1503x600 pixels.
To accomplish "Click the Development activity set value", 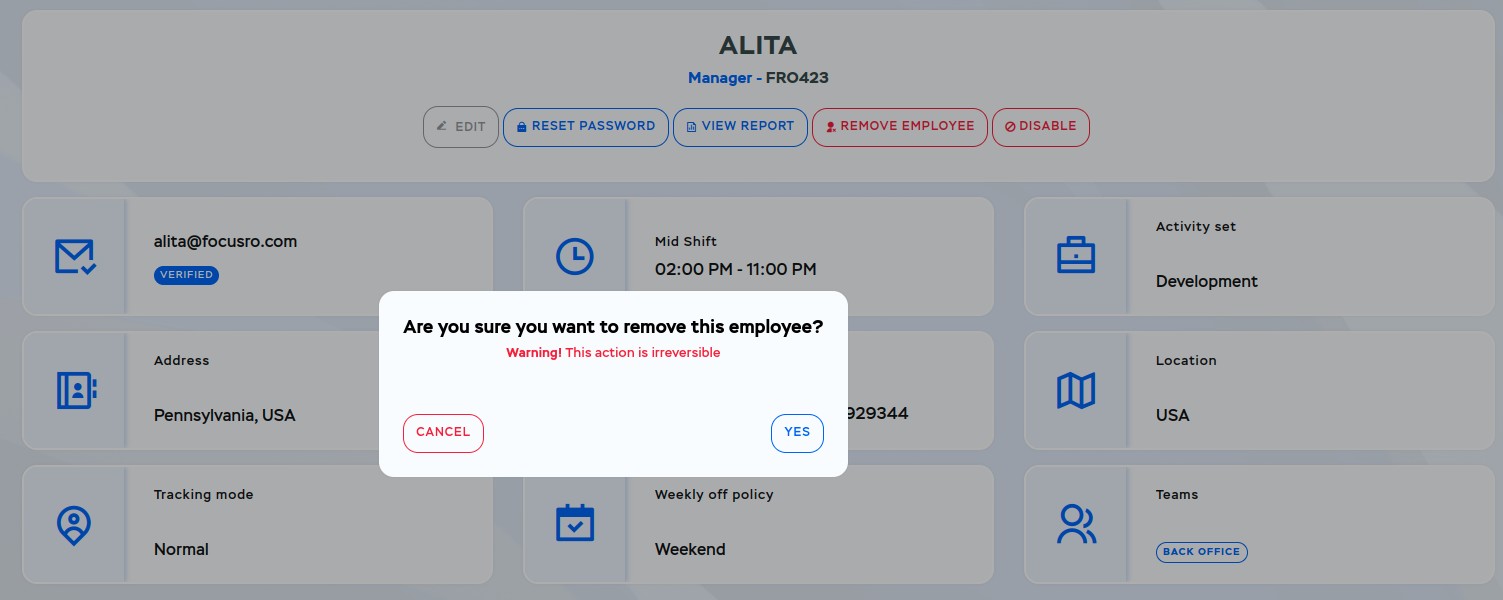I will click(1207, 282).
